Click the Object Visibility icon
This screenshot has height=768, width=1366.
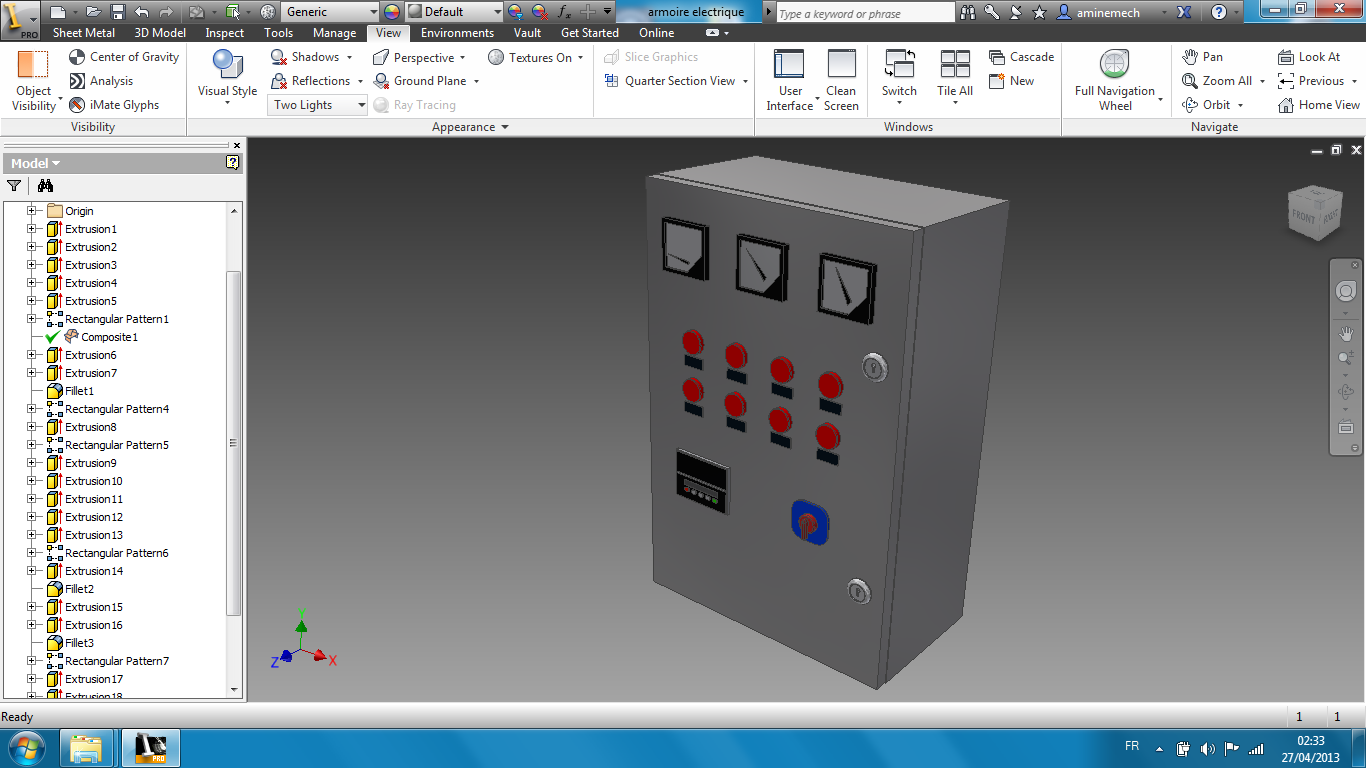point(33,66)
